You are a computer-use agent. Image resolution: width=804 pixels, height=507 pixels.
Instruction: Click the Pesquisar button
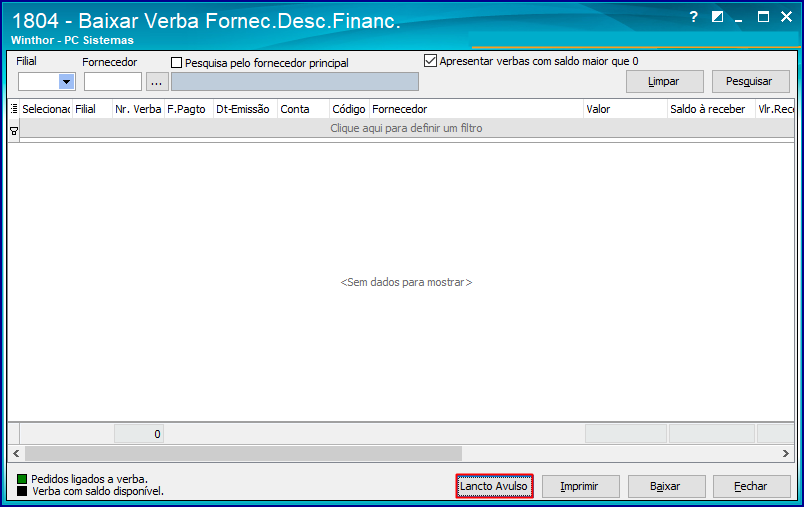click(750, 82)
